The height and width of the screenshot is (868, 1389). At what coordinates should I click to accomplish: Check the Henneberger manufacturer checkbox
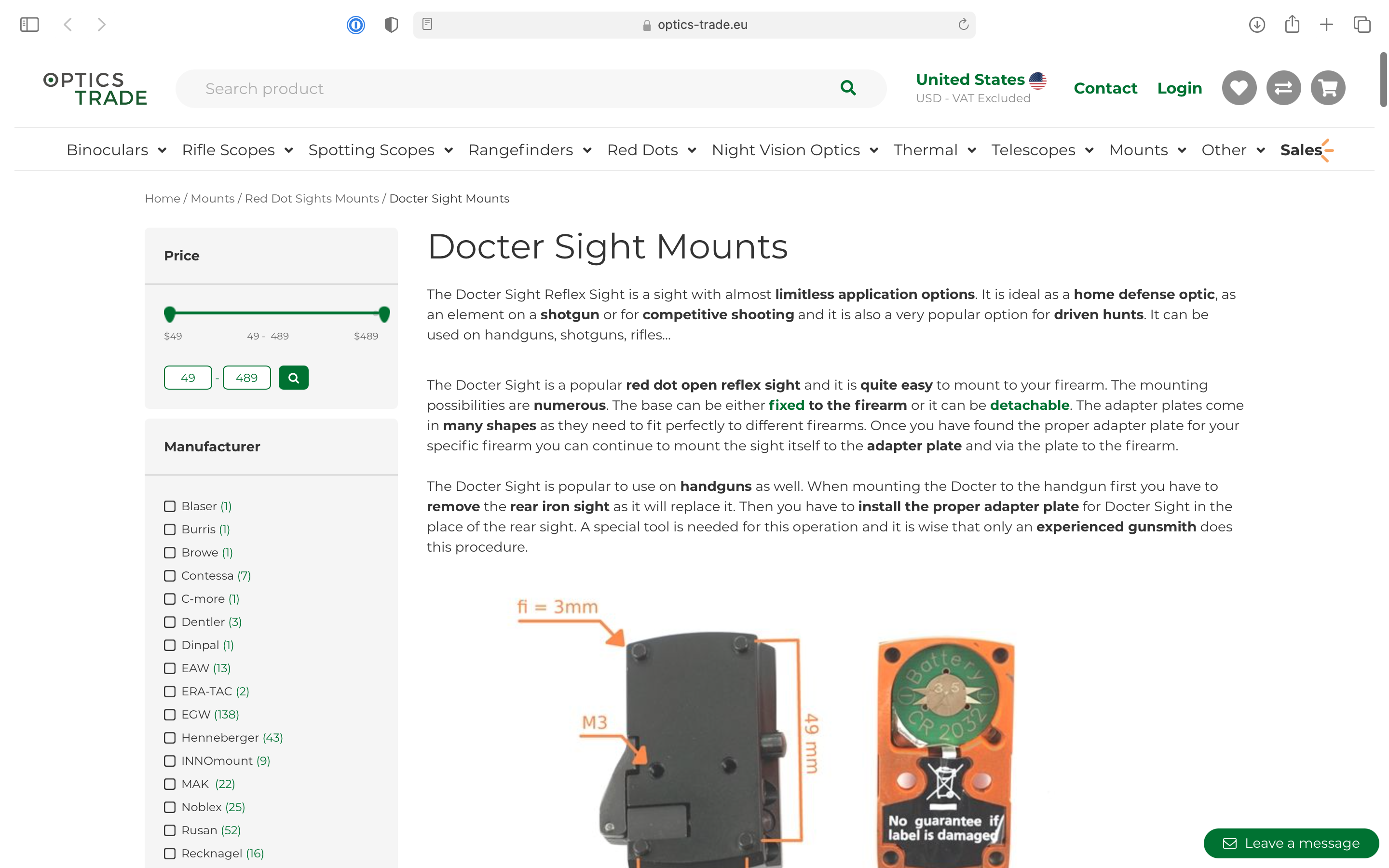click(x=169, y=738)
